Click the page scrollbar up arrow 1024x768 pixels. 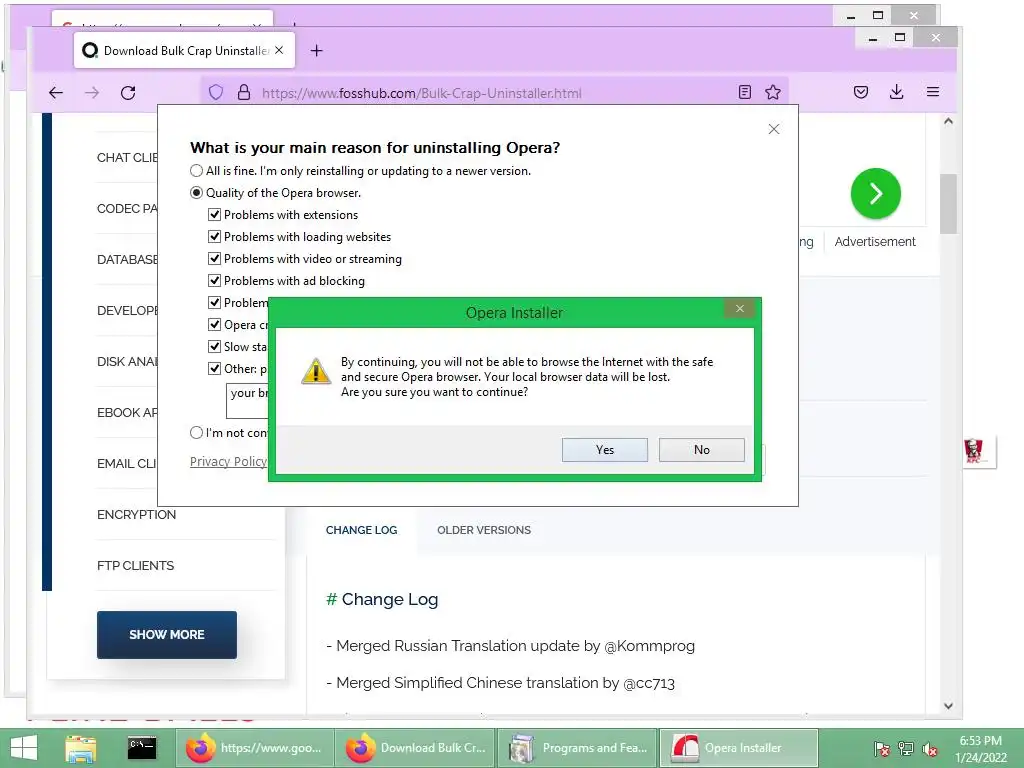tap(948, 121)
